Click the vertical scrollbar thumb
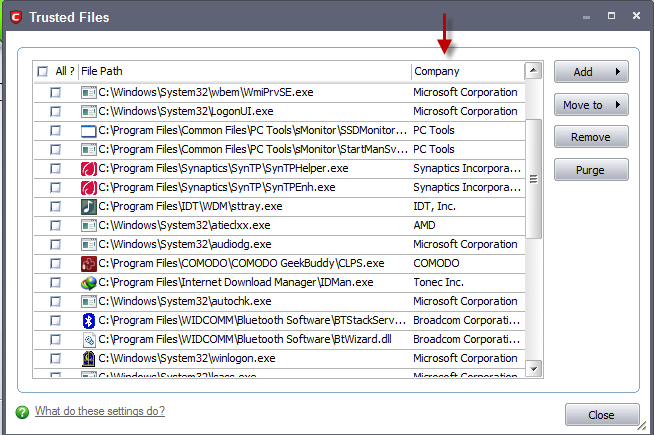654x435 pixels. pyautogui.click(x=533, y=179)
